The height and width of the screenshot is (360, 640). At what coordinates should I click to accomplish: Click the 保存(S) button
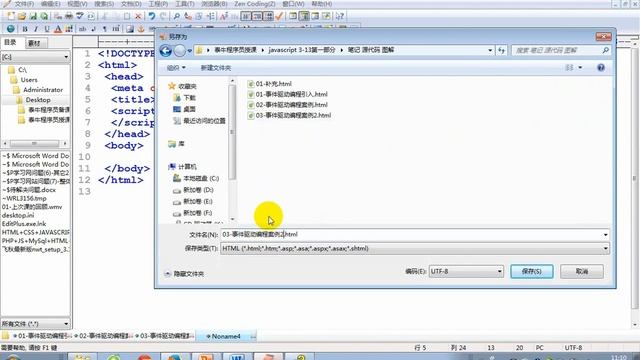531,271
